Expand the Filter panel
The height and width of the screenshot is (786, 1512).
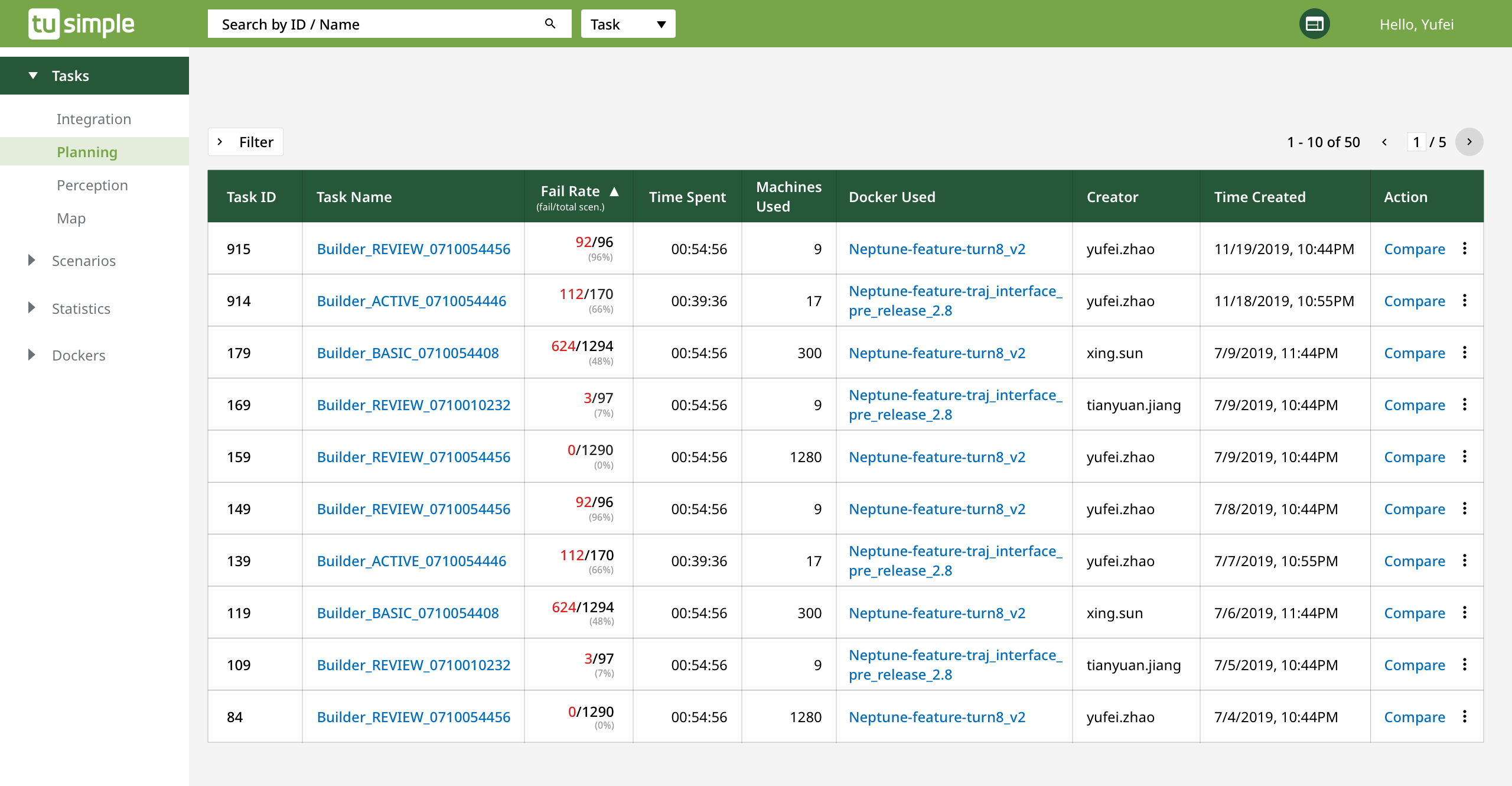click(245, 142)
